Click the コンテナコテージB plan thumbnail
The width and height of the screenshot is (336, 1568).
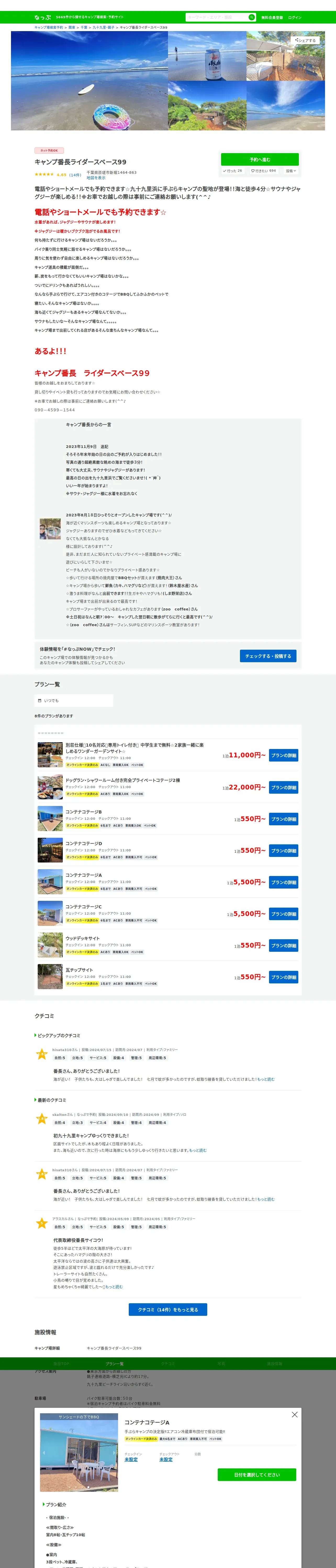click(50, 819)
